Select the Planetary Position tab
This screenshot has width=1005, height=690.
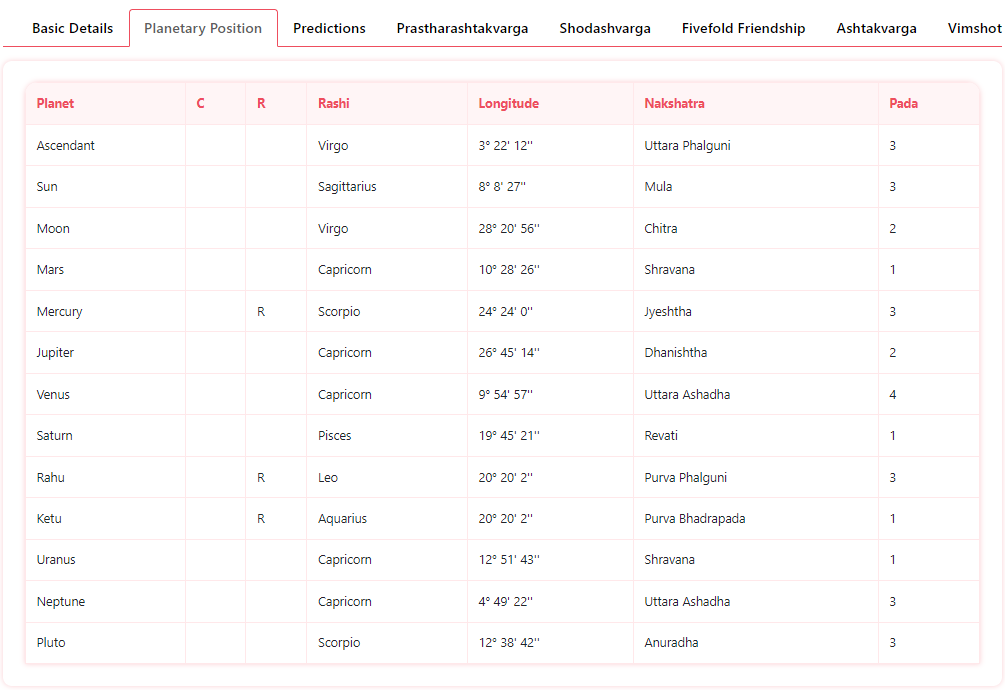point(203,28)
